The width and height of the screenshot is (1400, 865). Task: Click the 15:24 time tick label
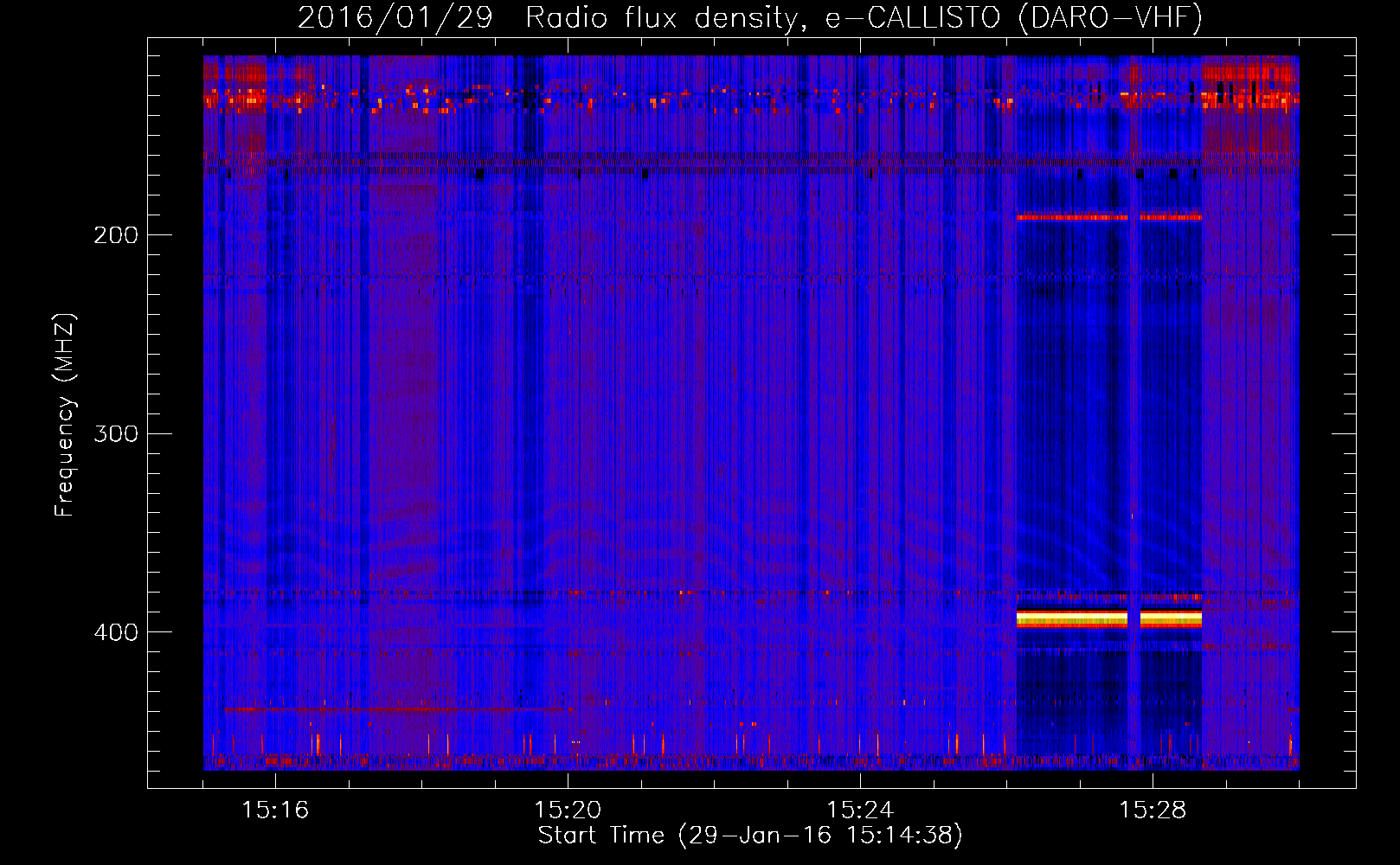tap(860, 810)
